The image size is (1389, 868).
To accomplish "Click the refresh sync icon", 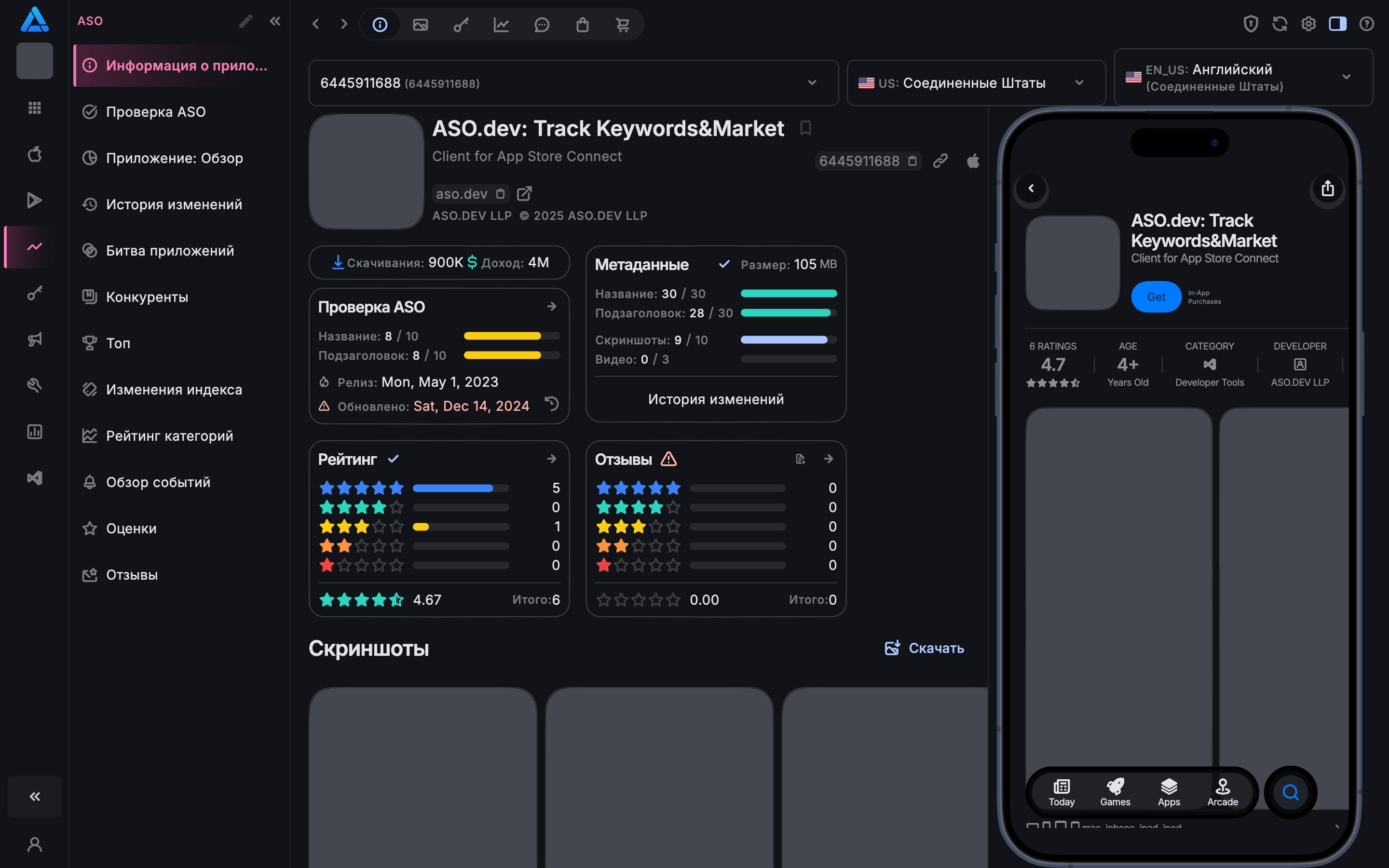I will pyautogui.click(x=1280, y=24).
